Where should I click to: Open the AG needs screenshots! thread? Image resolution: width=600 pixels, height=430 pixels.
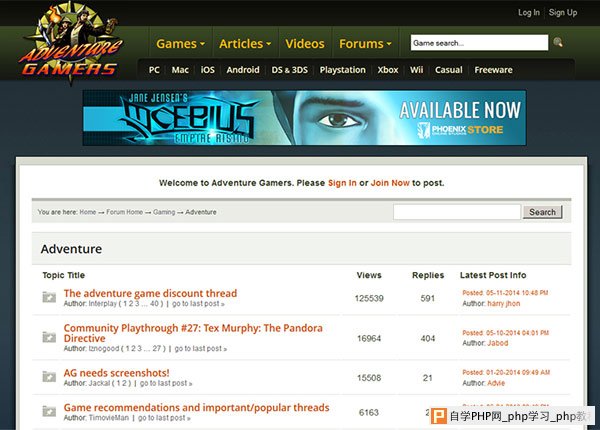116,373
